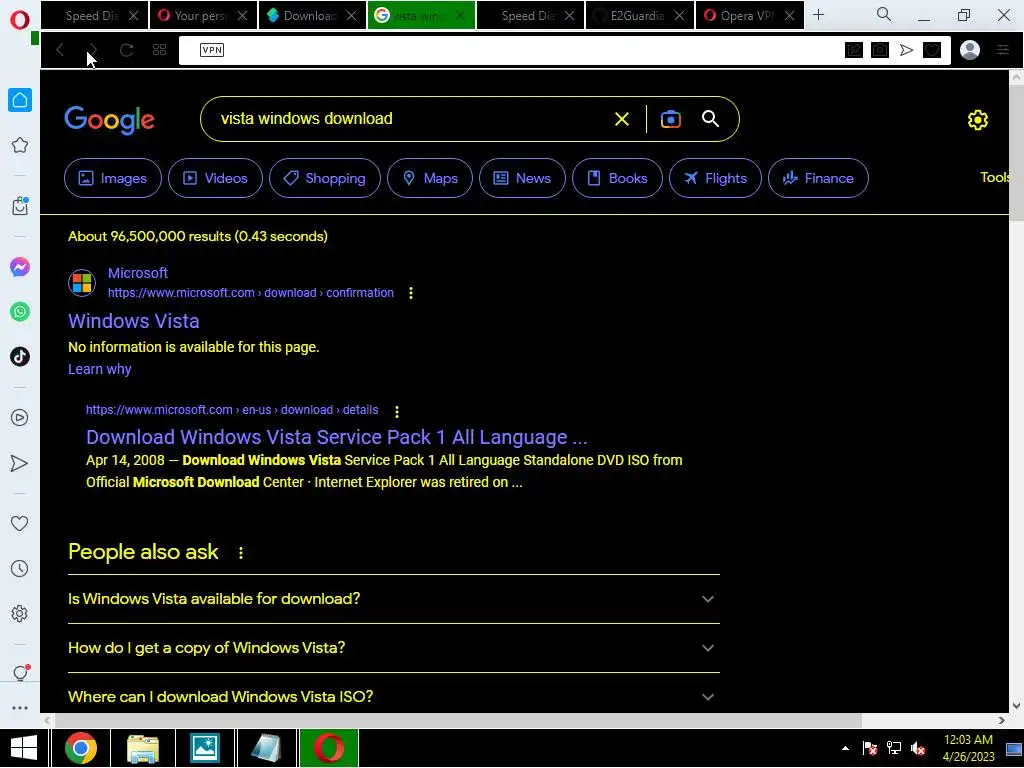Screen dimensions: 1024x768
Task: Filter results by Finance
Action: pos(818,178)
